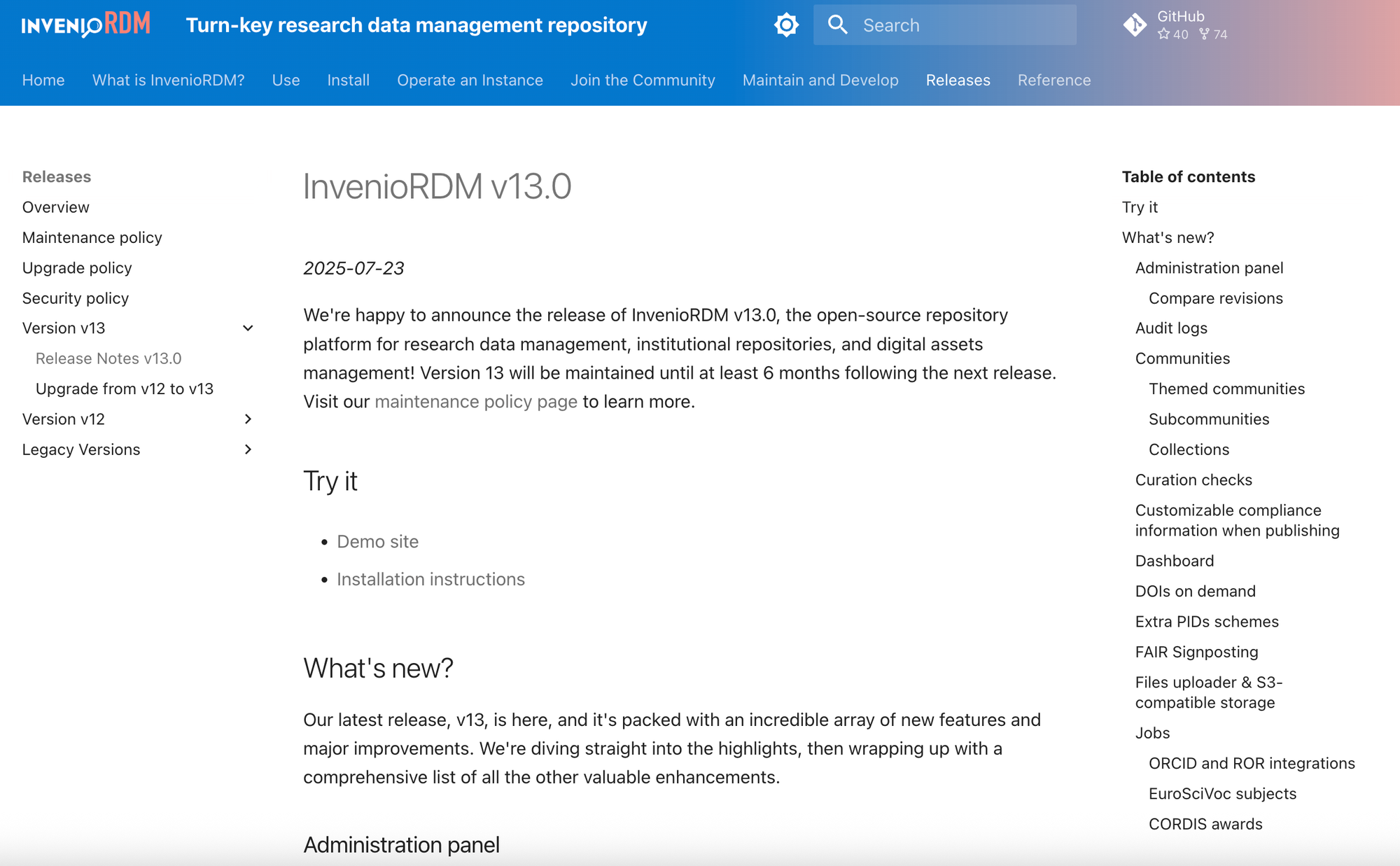Go to Operate an Instance tab
The image size is (1400, 866).
[470, 81]
